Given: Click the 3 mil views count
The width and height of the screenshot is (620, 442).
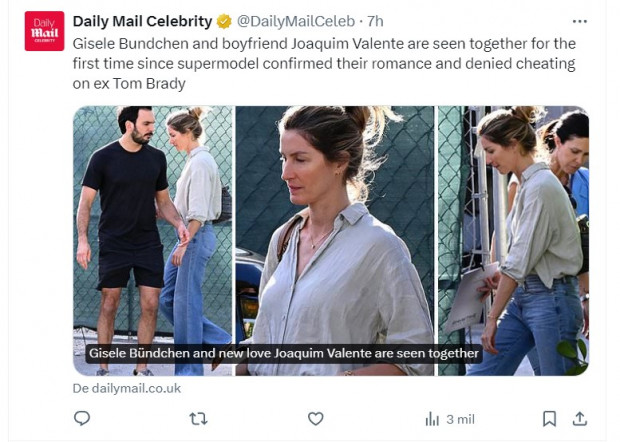Looking at the screenshot, I should click(x=460, y=419).
